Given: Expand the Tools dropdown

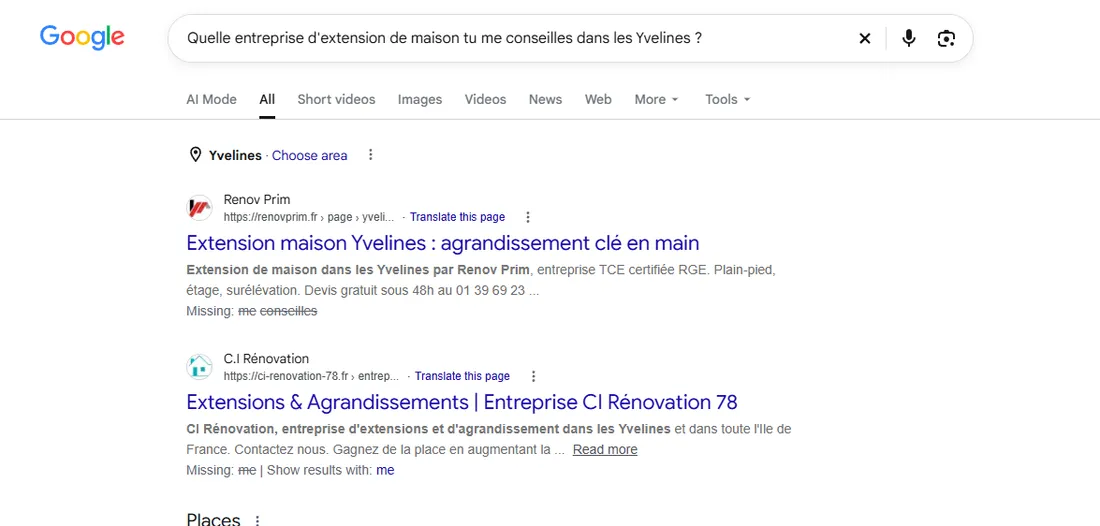Looking at the screenshot, I should tap(727, 100).
